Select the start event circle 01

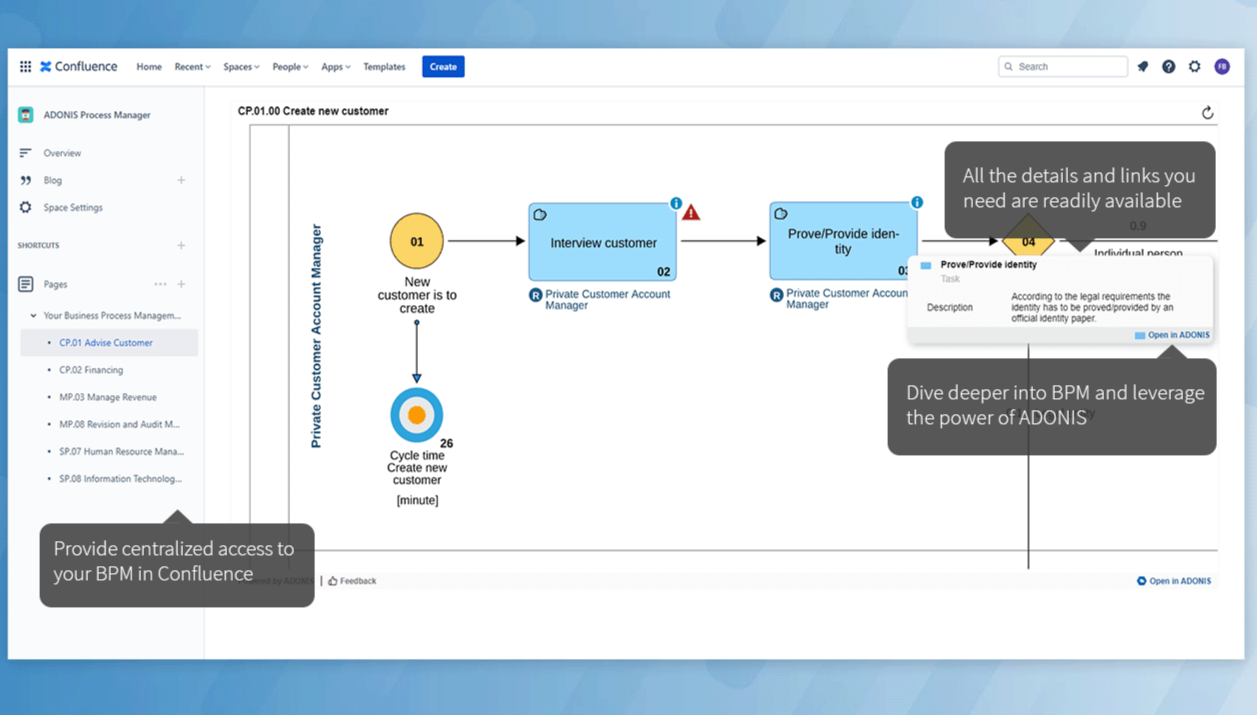(x=417, y=241)
